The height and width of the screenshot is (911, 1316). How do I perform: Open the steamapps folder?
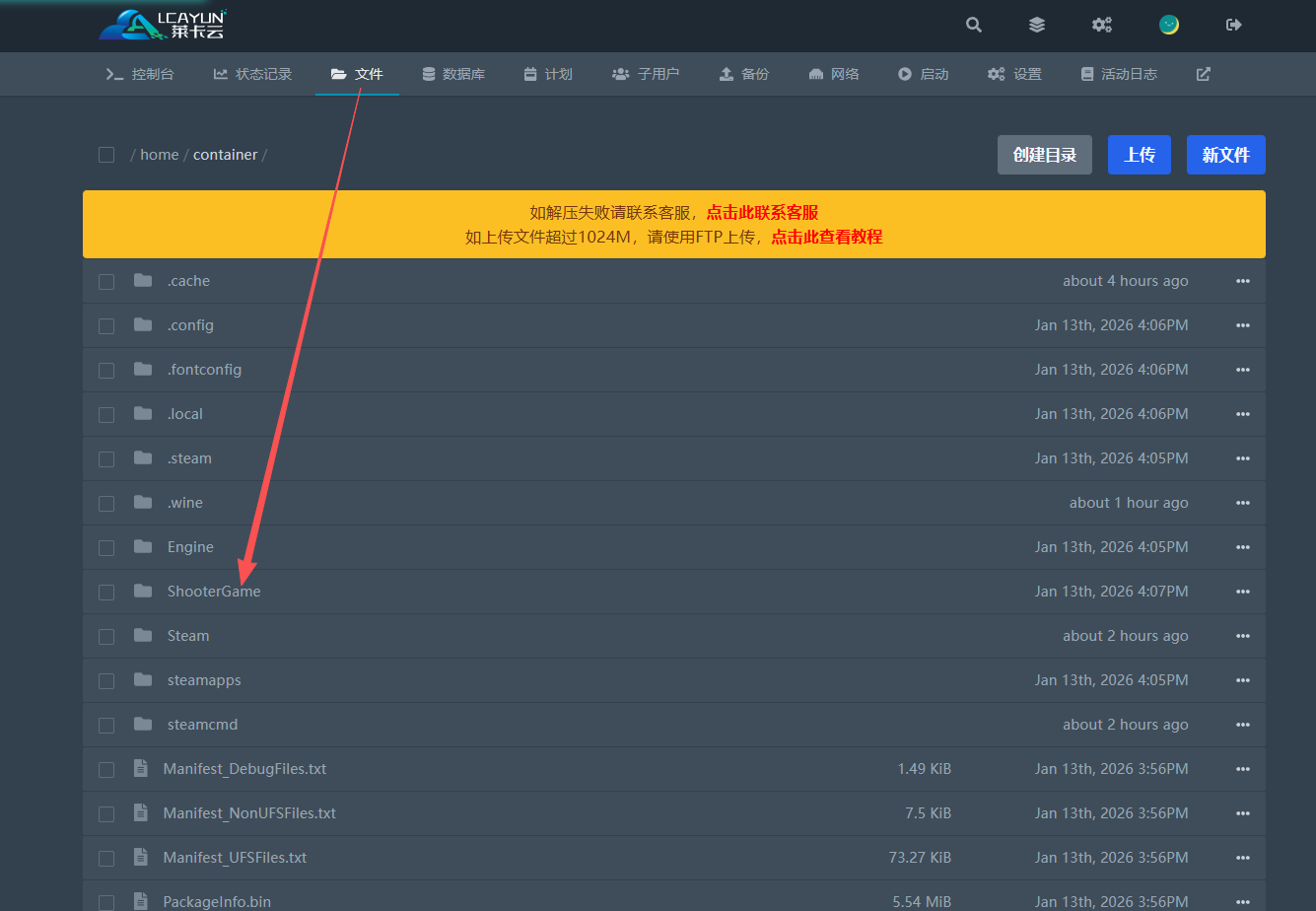[x=204, y=680]
